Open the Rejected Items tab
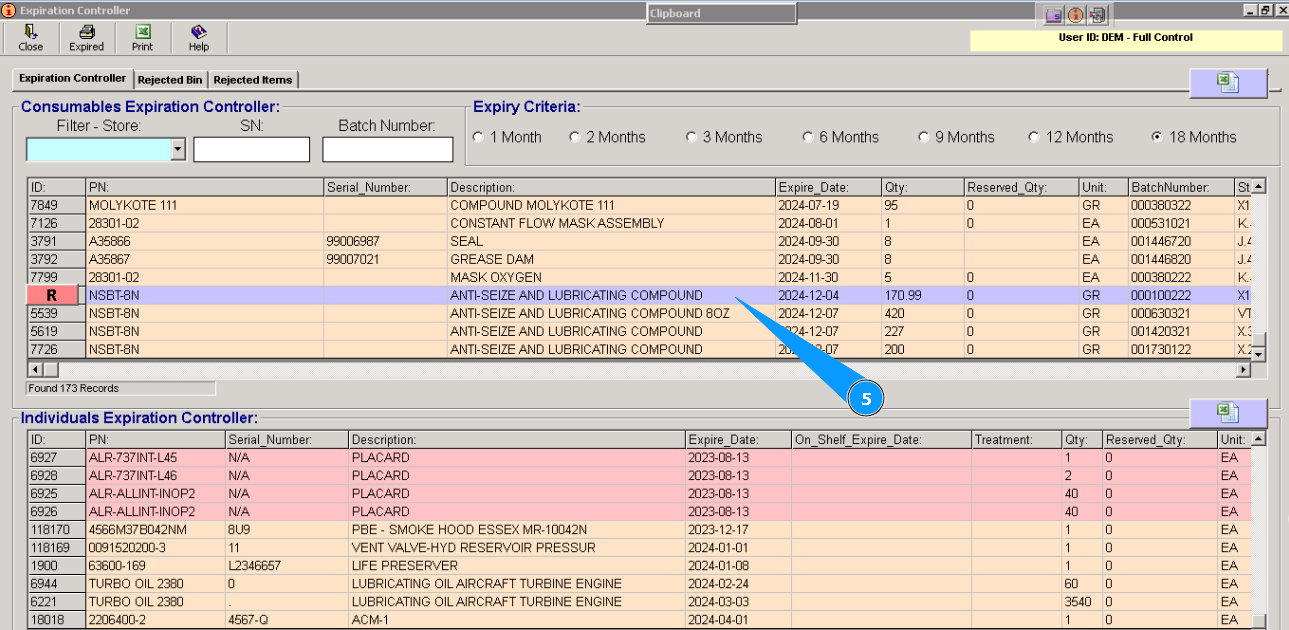The width and height of the screenshot is (1289, 630). tap(253, 80)
